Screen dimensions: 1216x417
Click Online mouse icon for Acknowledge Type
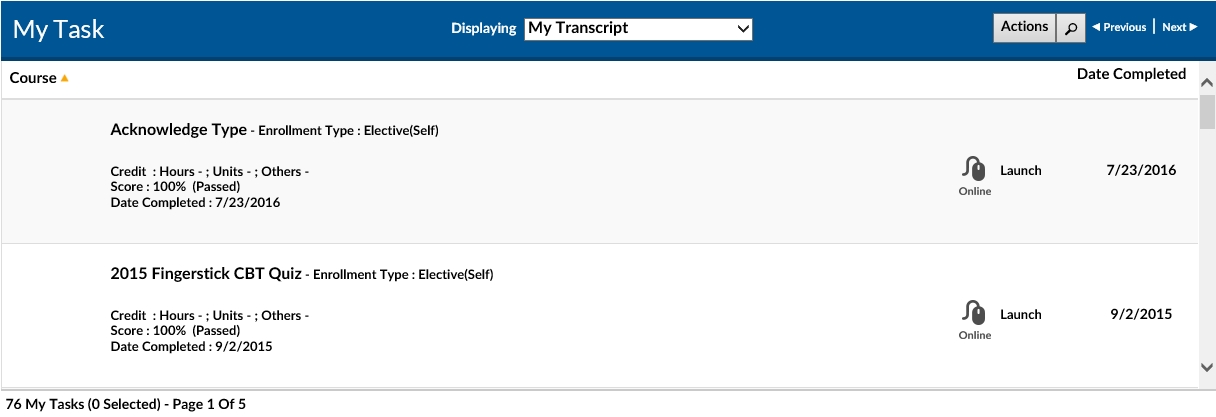tap(974, 168)
